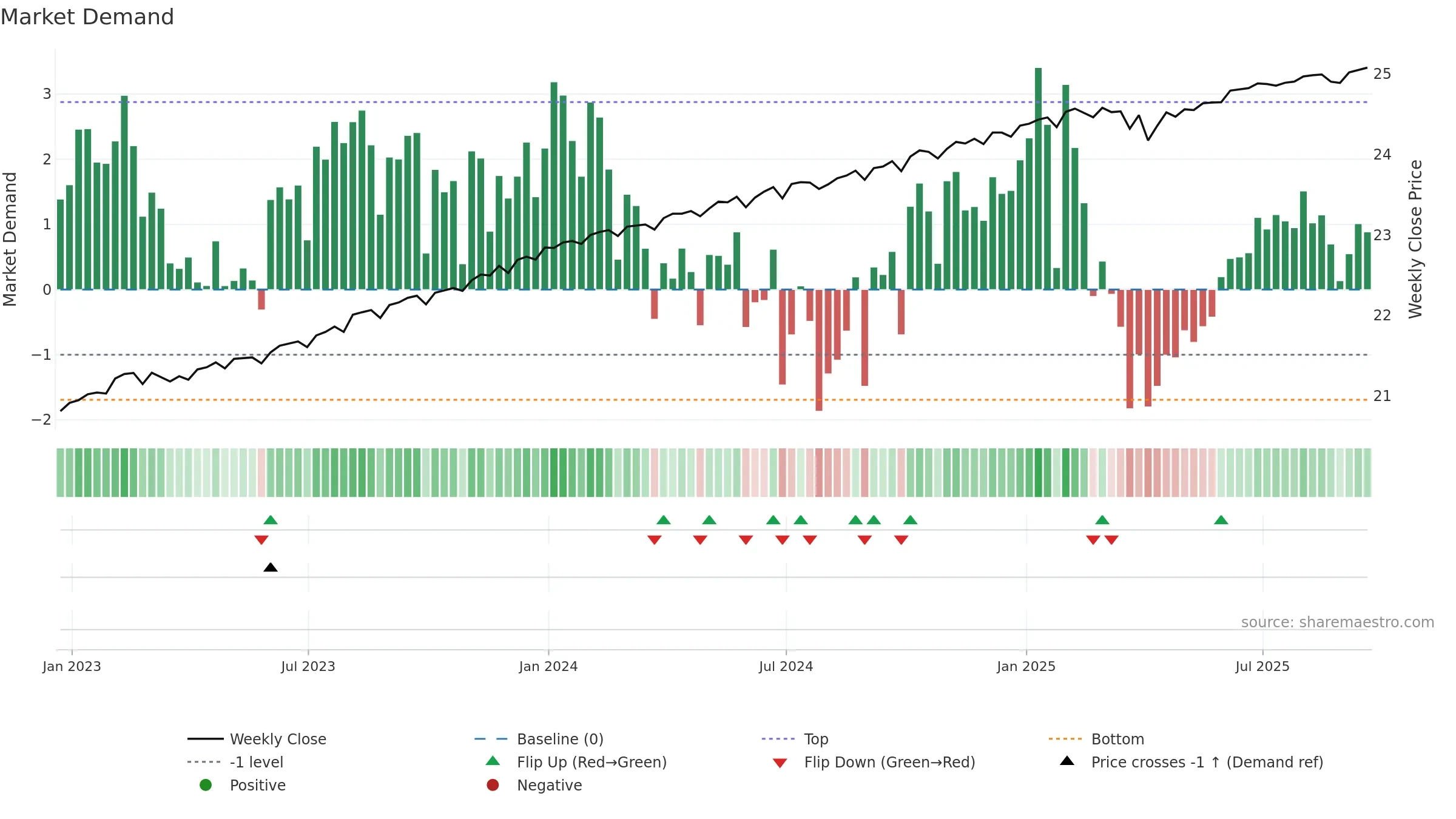1456x819 pixels.
Task: Click the deepest red bar after Jul 2024
Action: click(x=819, y=350)
